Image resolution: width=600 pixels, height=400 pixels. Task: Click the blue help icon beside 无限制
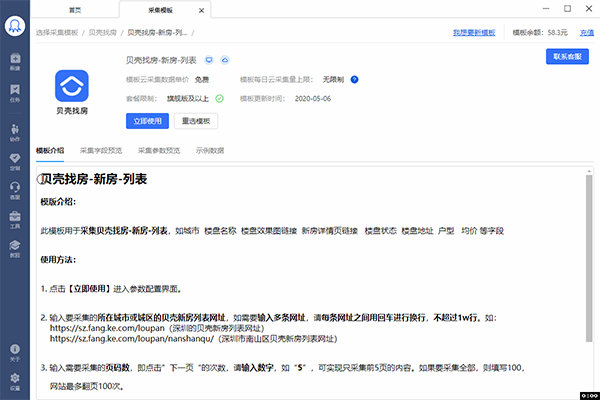[x=355, y=79]
